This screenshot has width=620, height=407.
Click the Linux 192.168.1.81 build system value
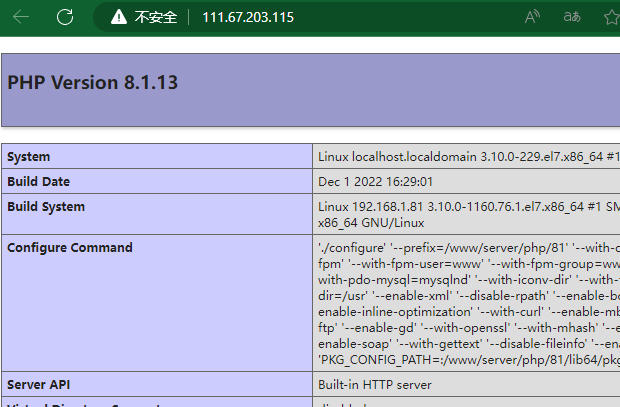(469, 207)
